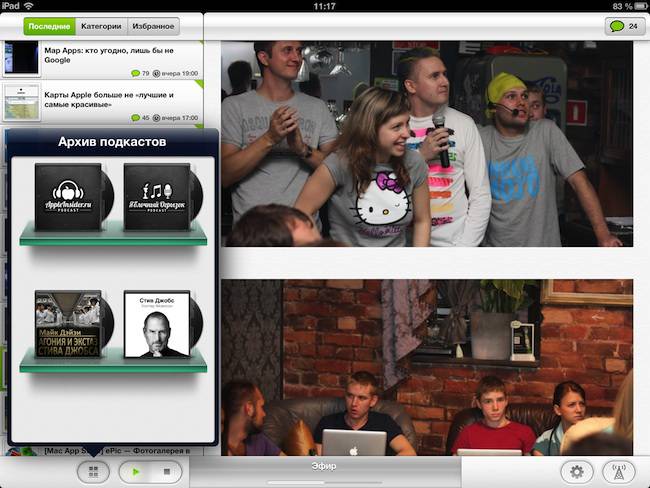This screenshot has height=488, width=650.
Task: Toggle the podcast archive grid button
Action: (x=93, y=471)
